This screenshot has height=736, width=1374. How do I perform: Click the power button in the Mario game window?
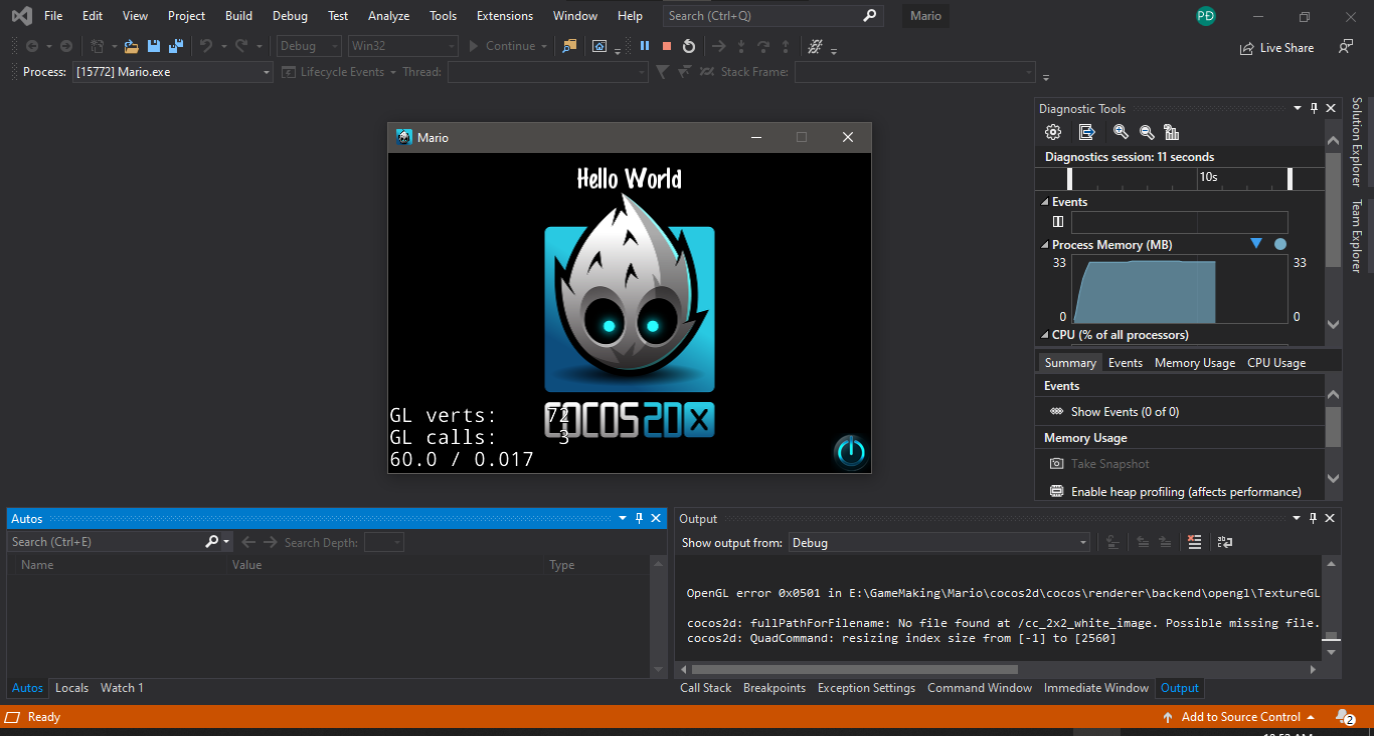[850, 451]
